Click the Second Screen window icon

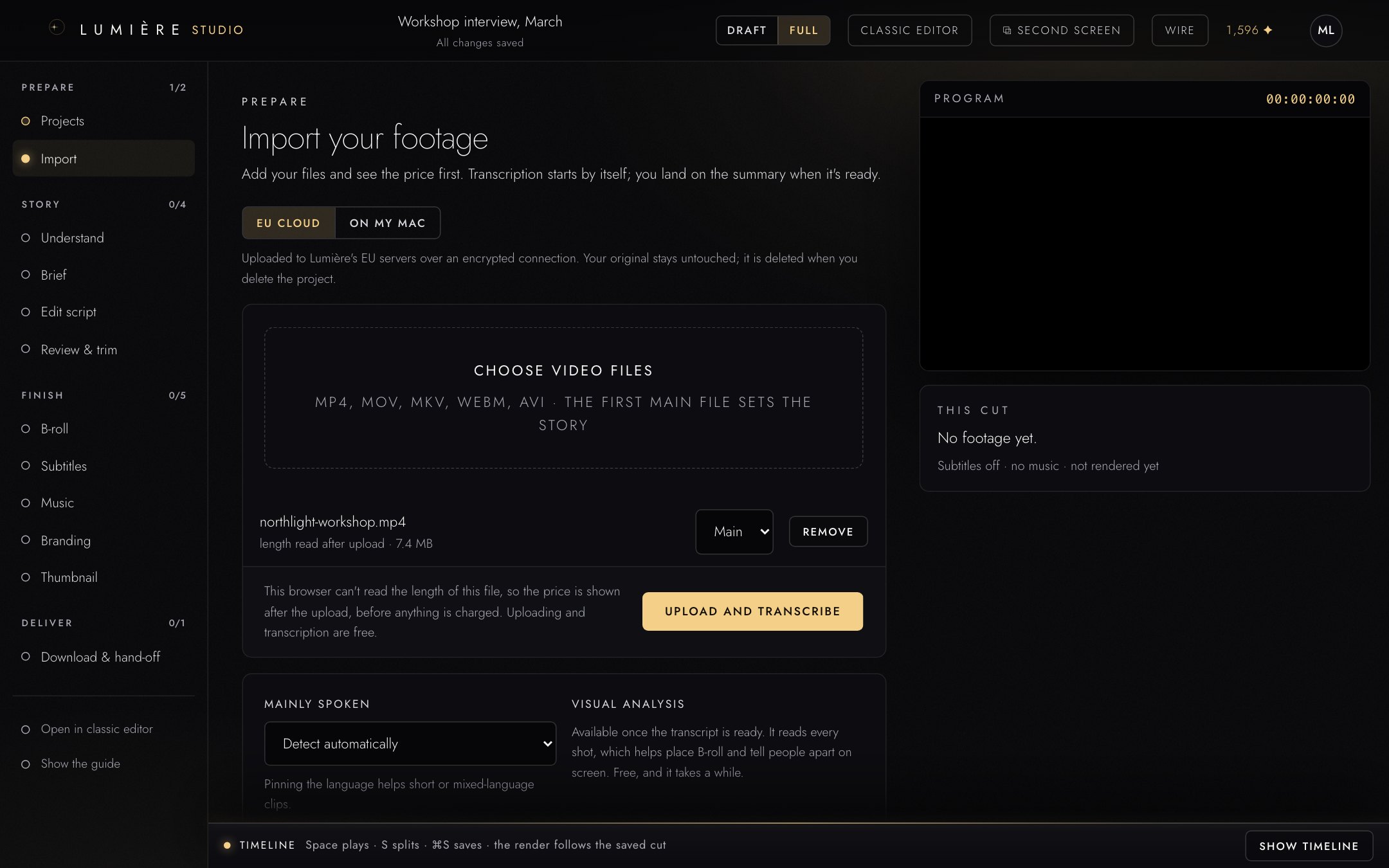[x=1007, y=30]
